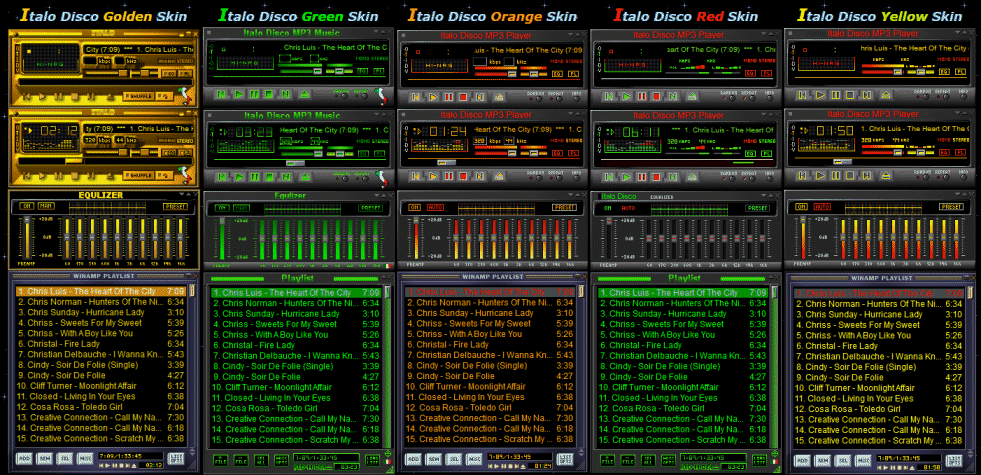Click 02:12 time display in Golden skin player
Image resolution: width=981 pixels, height=475 pixels.
tap(59, 131)
